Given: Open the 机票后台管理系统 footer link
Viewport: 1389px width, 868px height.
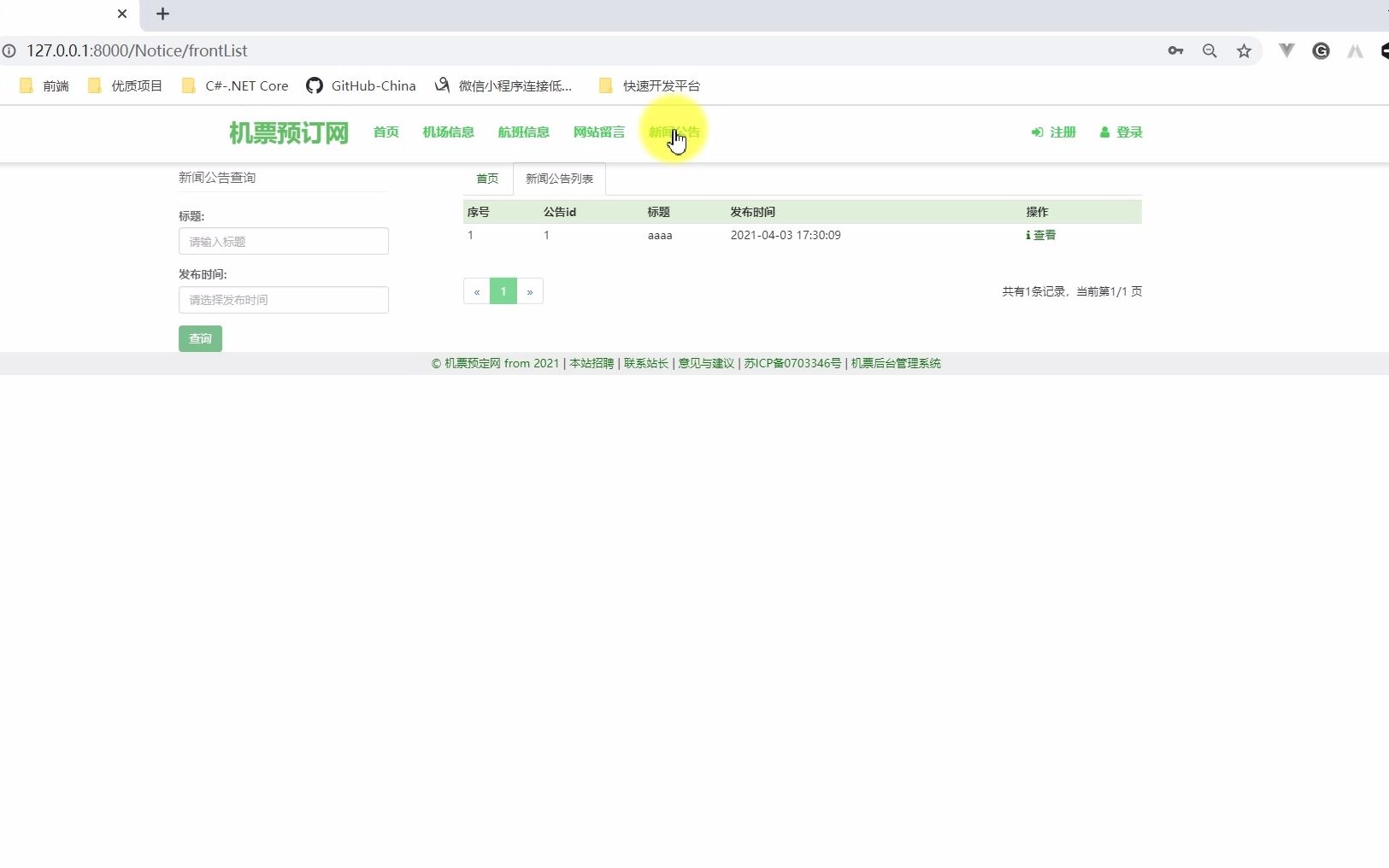Looking at the screenshot, I should (896, 363).
